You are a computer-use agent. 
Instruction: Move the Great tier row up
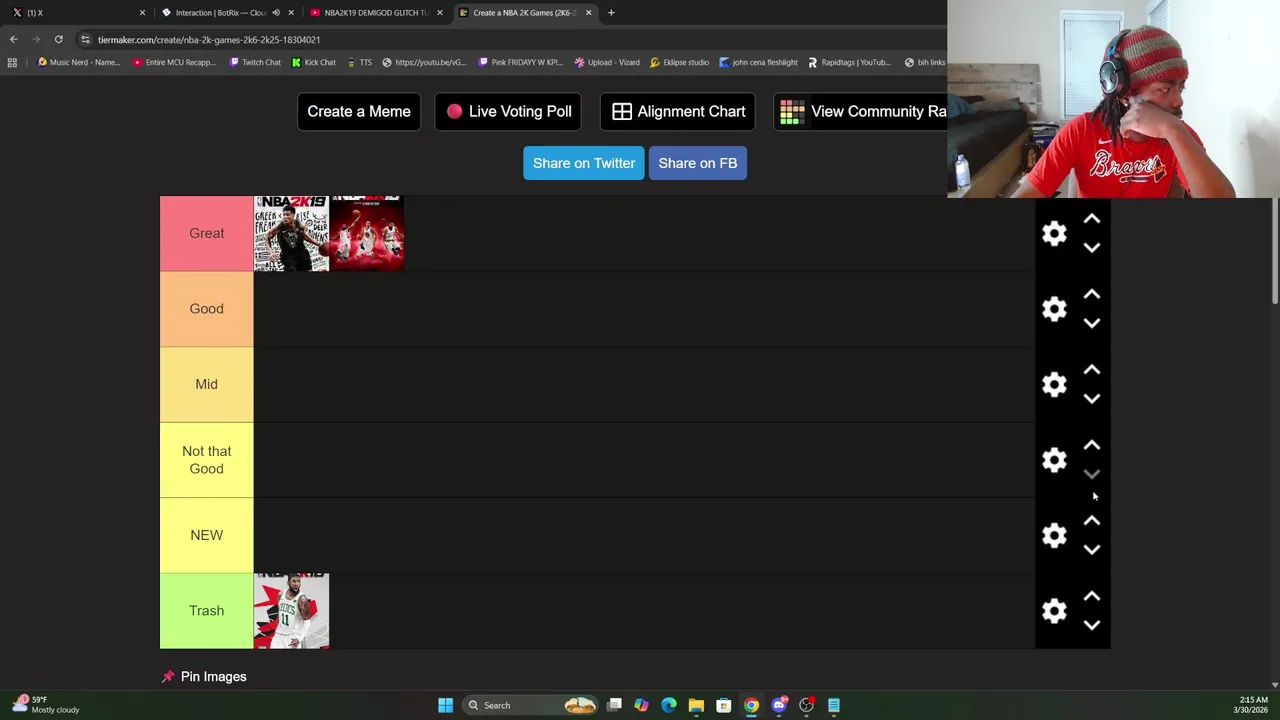tap(1092, 219)
